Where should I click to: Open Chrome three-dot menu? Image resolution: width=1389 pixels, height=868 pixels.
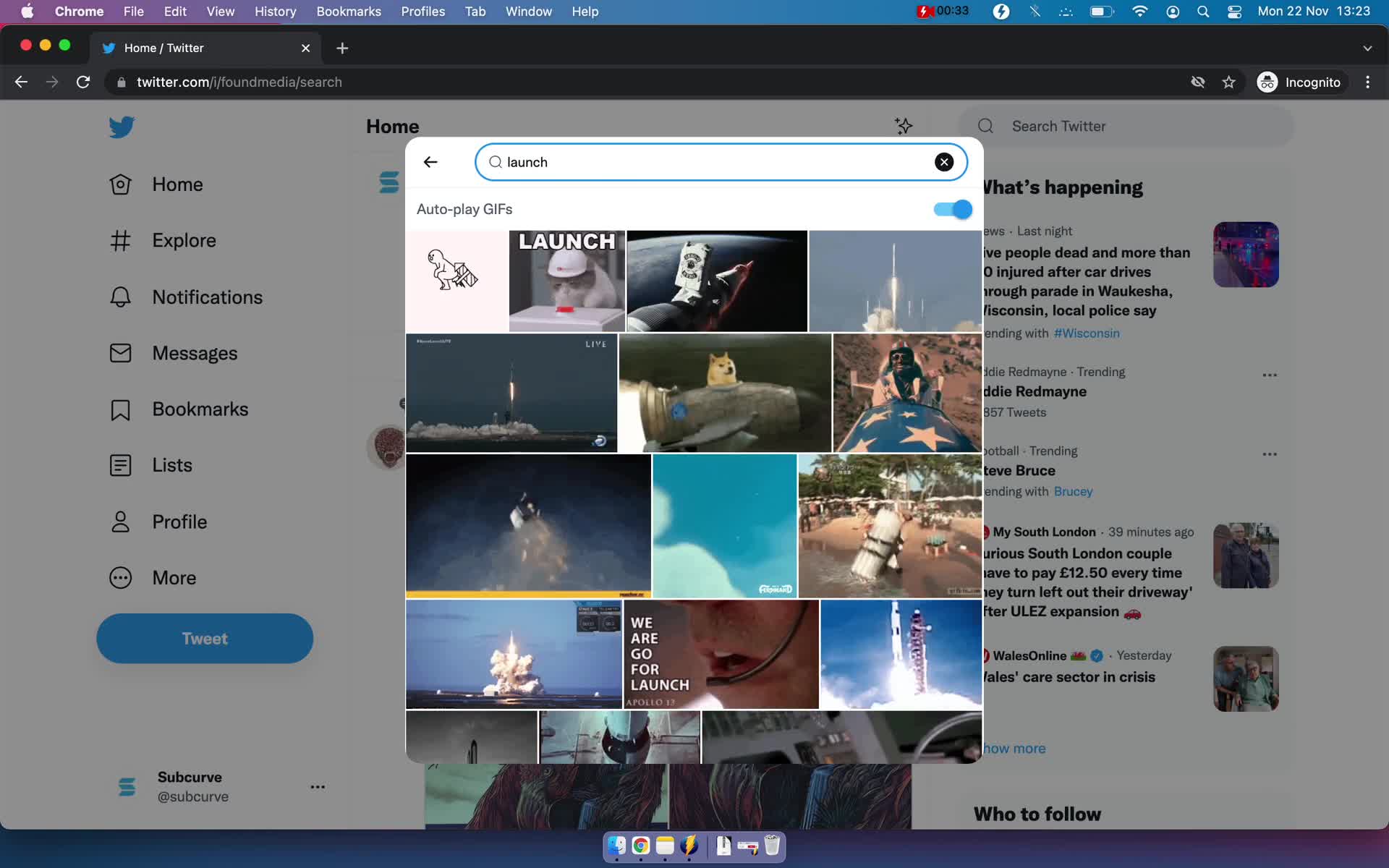tap(1367, 82)
